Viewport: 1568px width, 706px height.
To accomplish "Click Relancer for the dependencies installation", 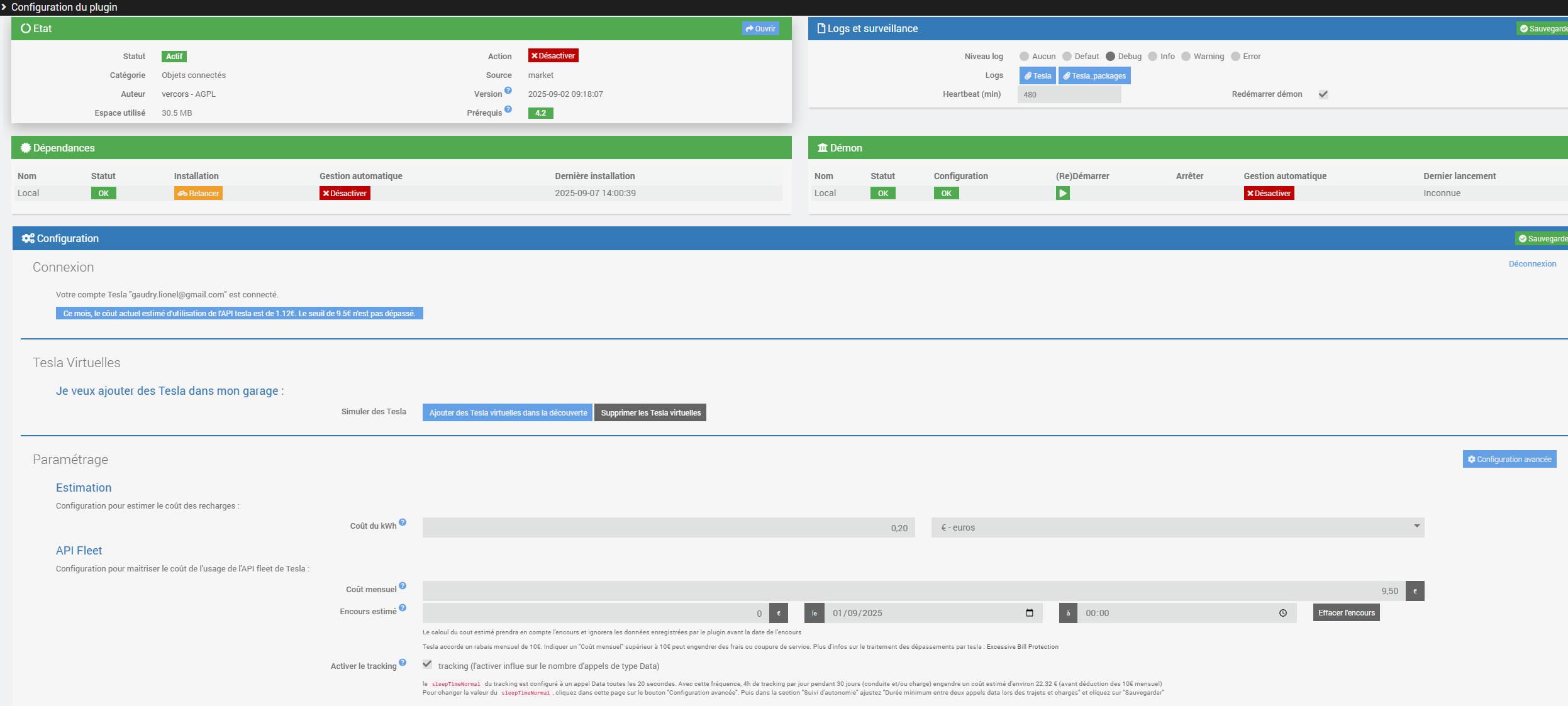I will (198, 194).
